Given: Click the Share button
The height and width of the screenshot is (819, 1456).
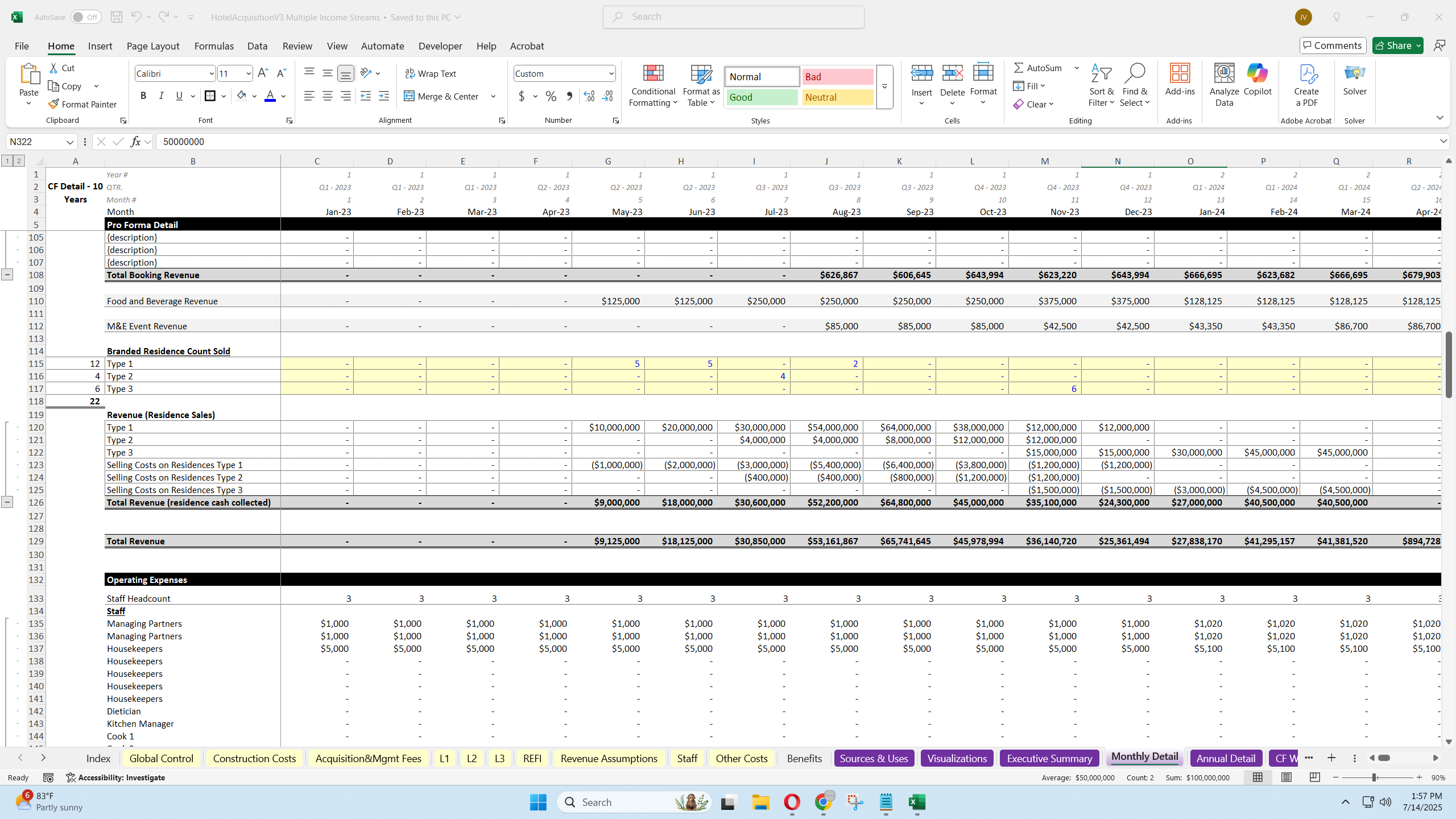Looking at the screenshot, I should (1397, 45).
